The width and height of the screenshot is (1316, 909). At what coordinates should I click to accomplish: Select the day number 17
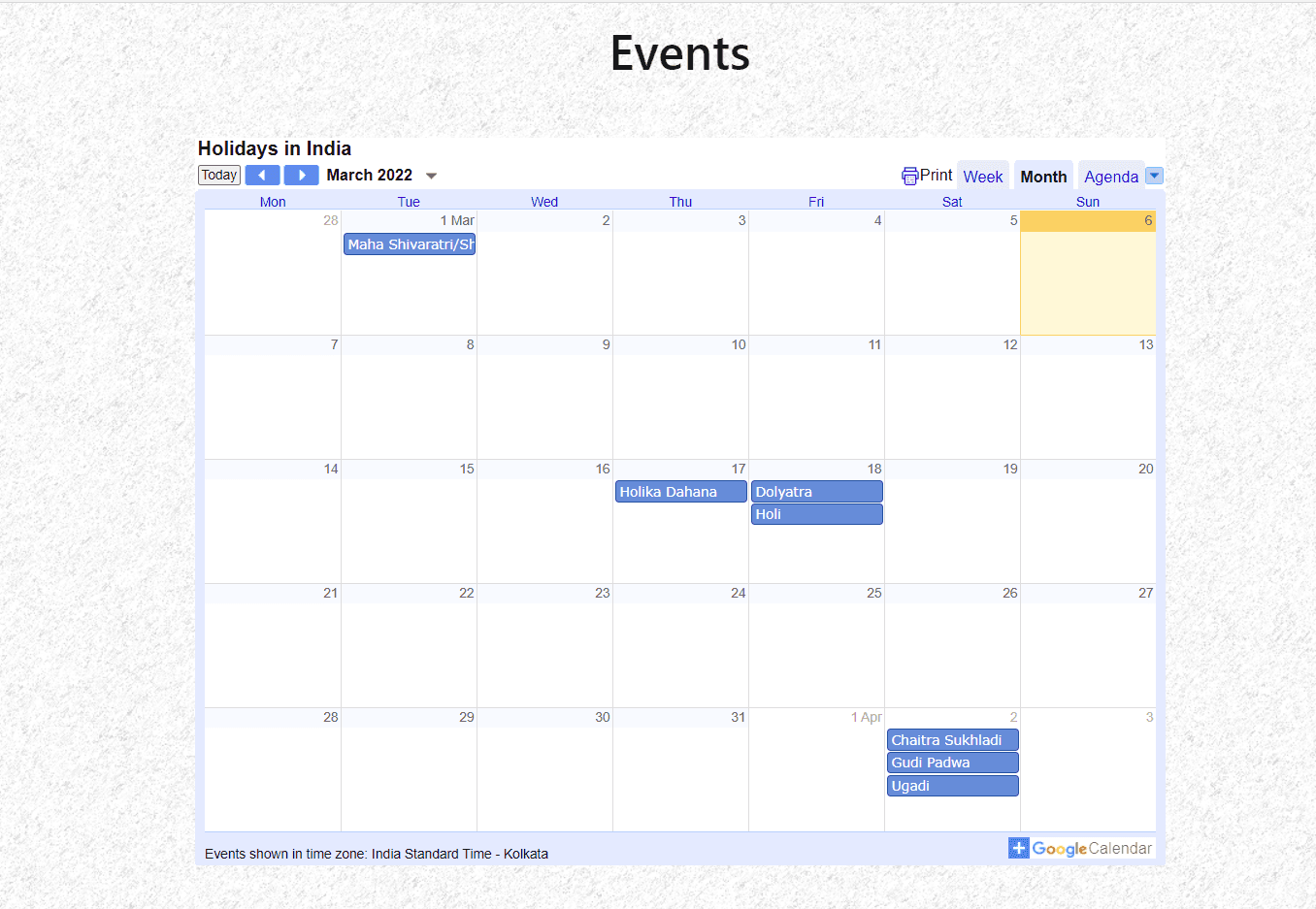tap(739, 469)
